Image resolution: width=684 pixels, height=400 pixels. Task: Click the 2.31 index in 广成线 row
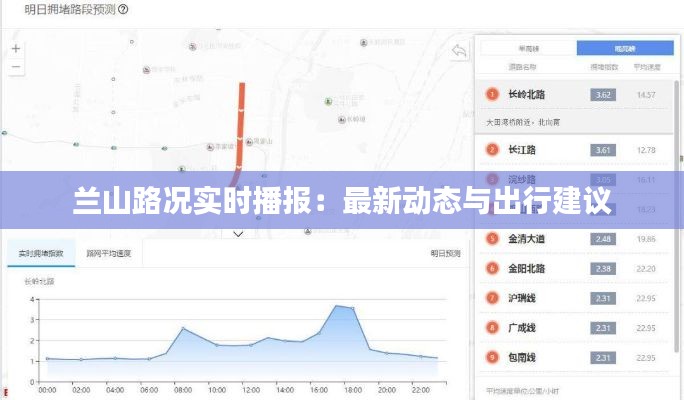point(603,328)
